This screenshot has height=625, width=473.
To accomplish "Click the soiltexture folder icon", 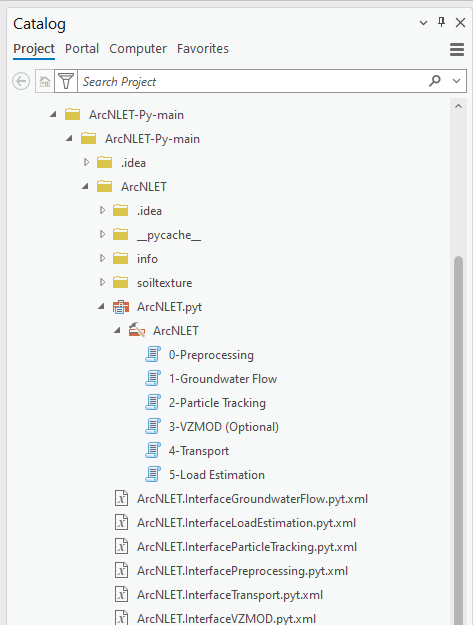I will click(x=120, y=282).
